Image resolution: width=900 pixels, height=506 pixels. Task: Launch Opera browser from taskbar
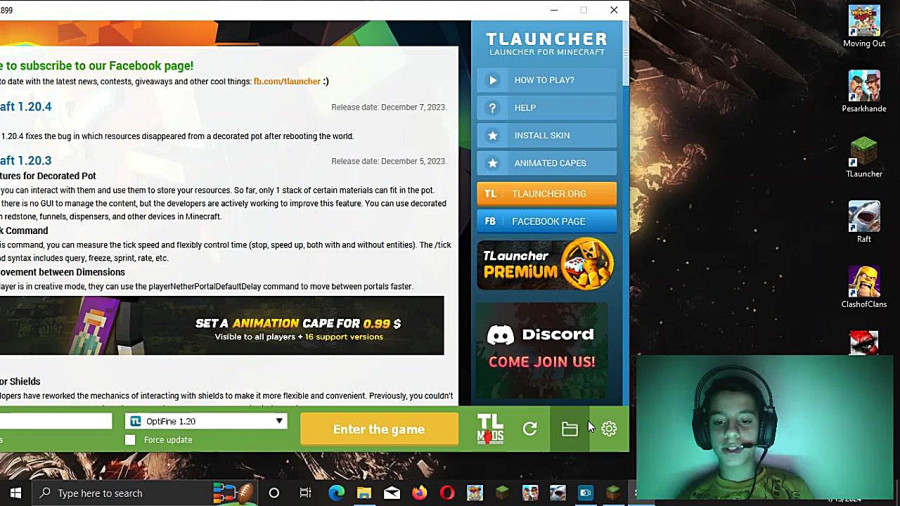coord(447,493)
